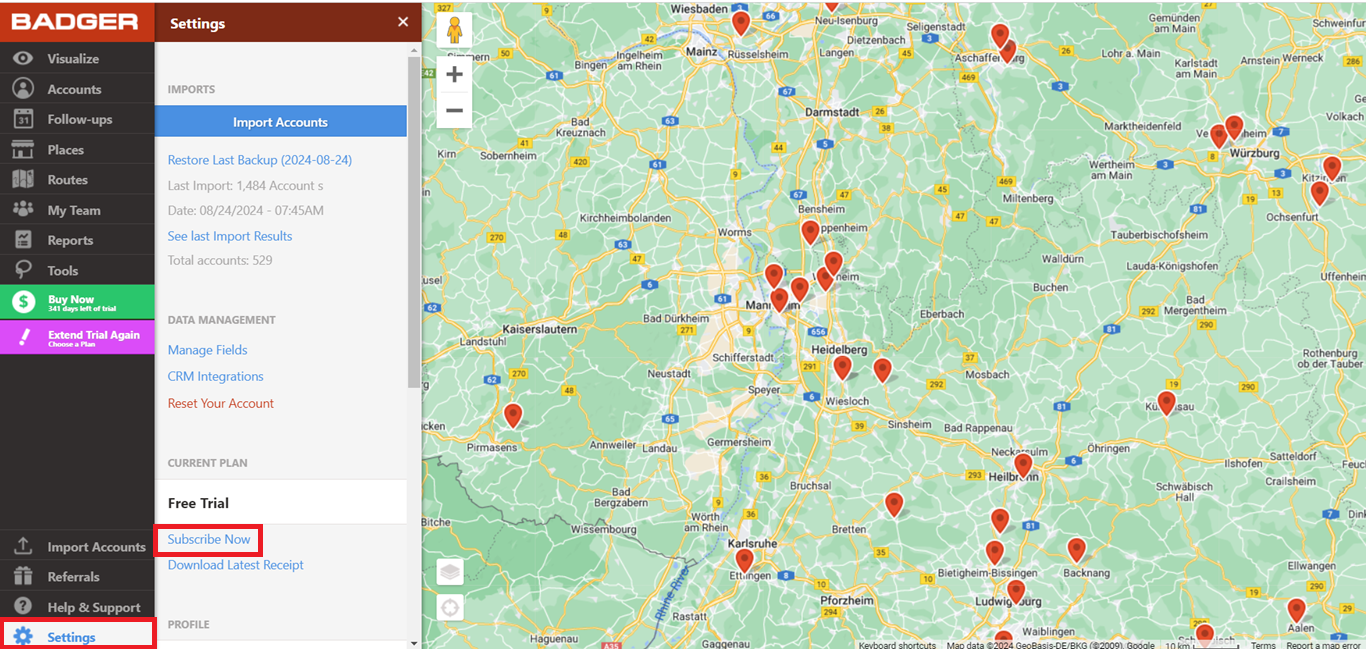Zoom in on the map
1366x649 pixels.
coord(455,75)
